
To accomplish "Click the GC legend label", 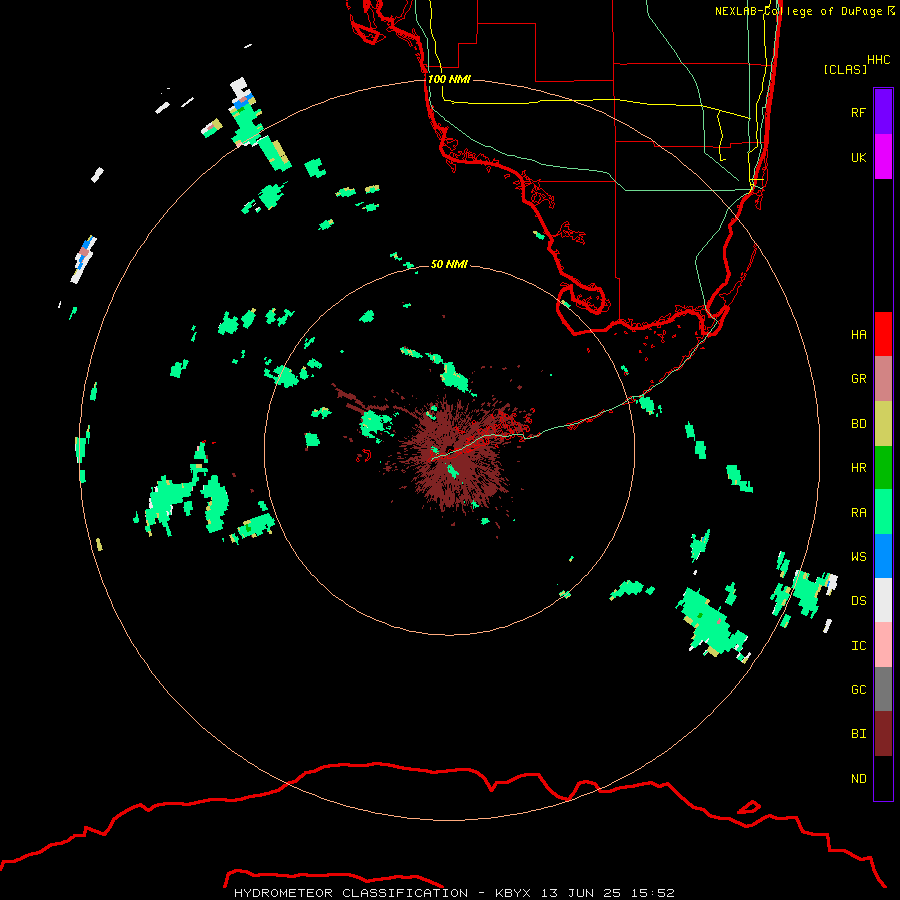I will tap(858, 689).
